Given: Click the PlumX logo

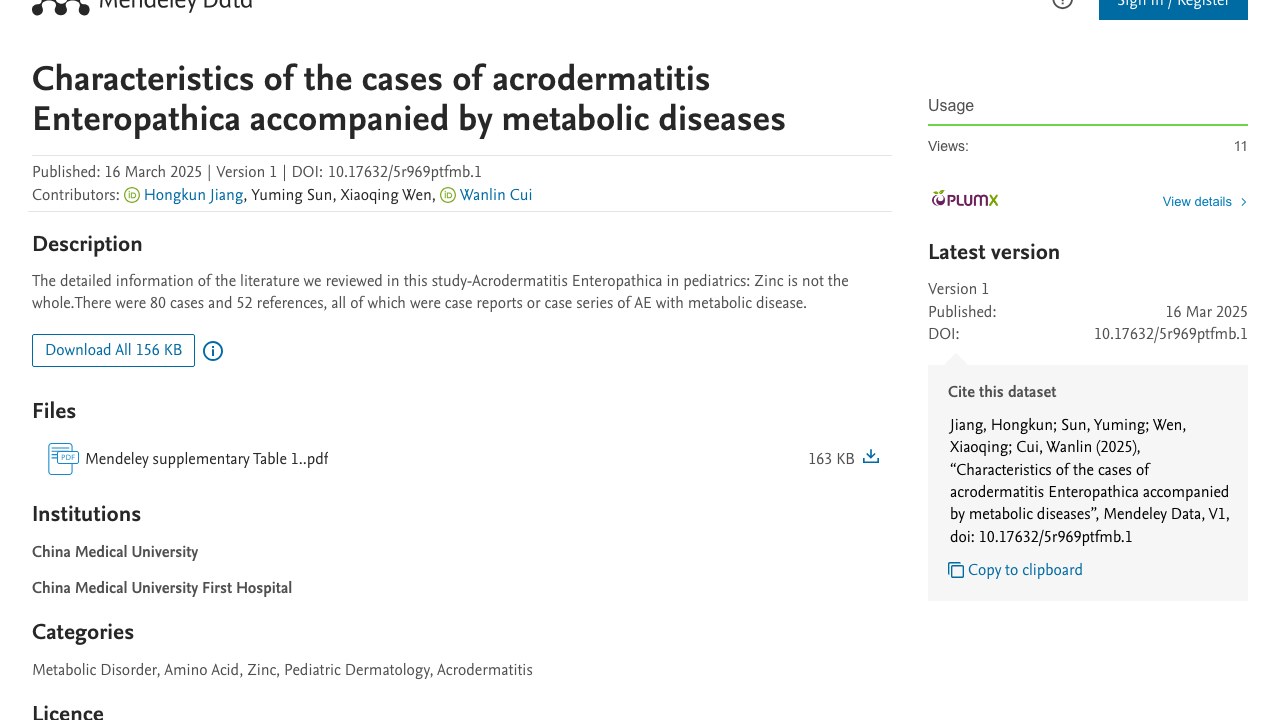Looking at the screenshot, I should click(x=965, y=199).
